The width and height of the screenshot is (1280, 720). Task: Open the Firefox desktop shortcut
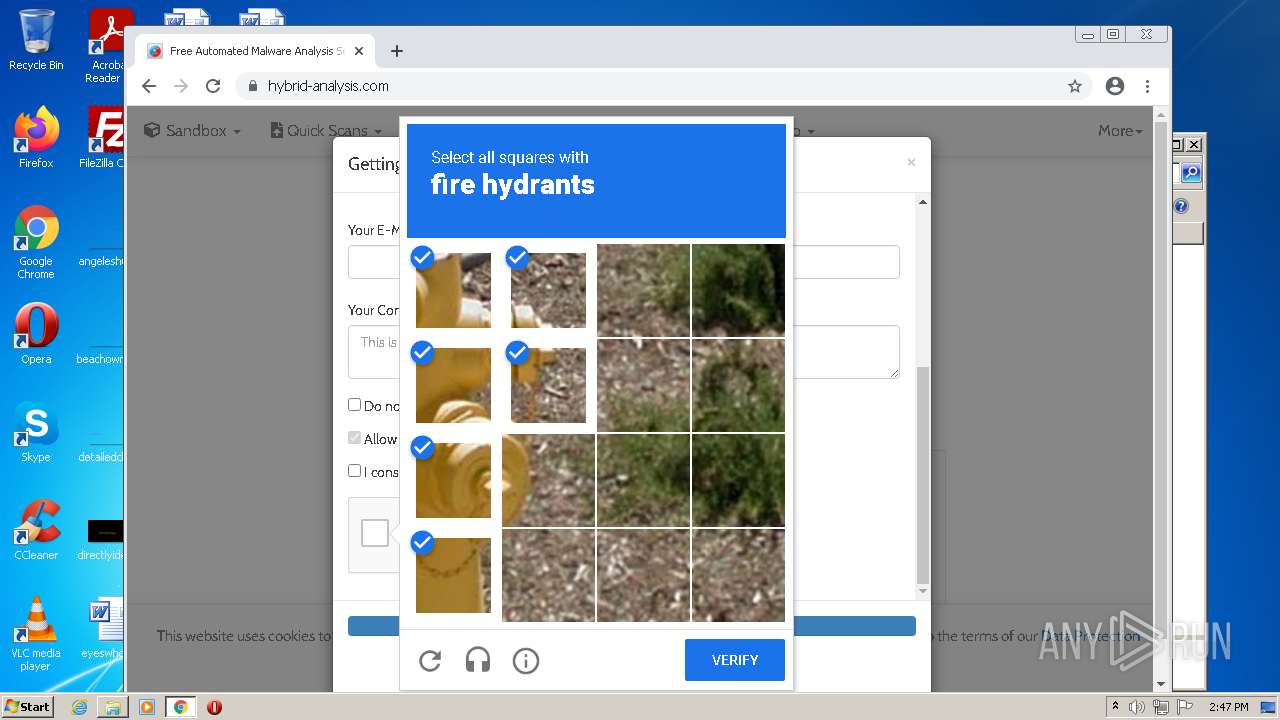click(x=36, y=138)
